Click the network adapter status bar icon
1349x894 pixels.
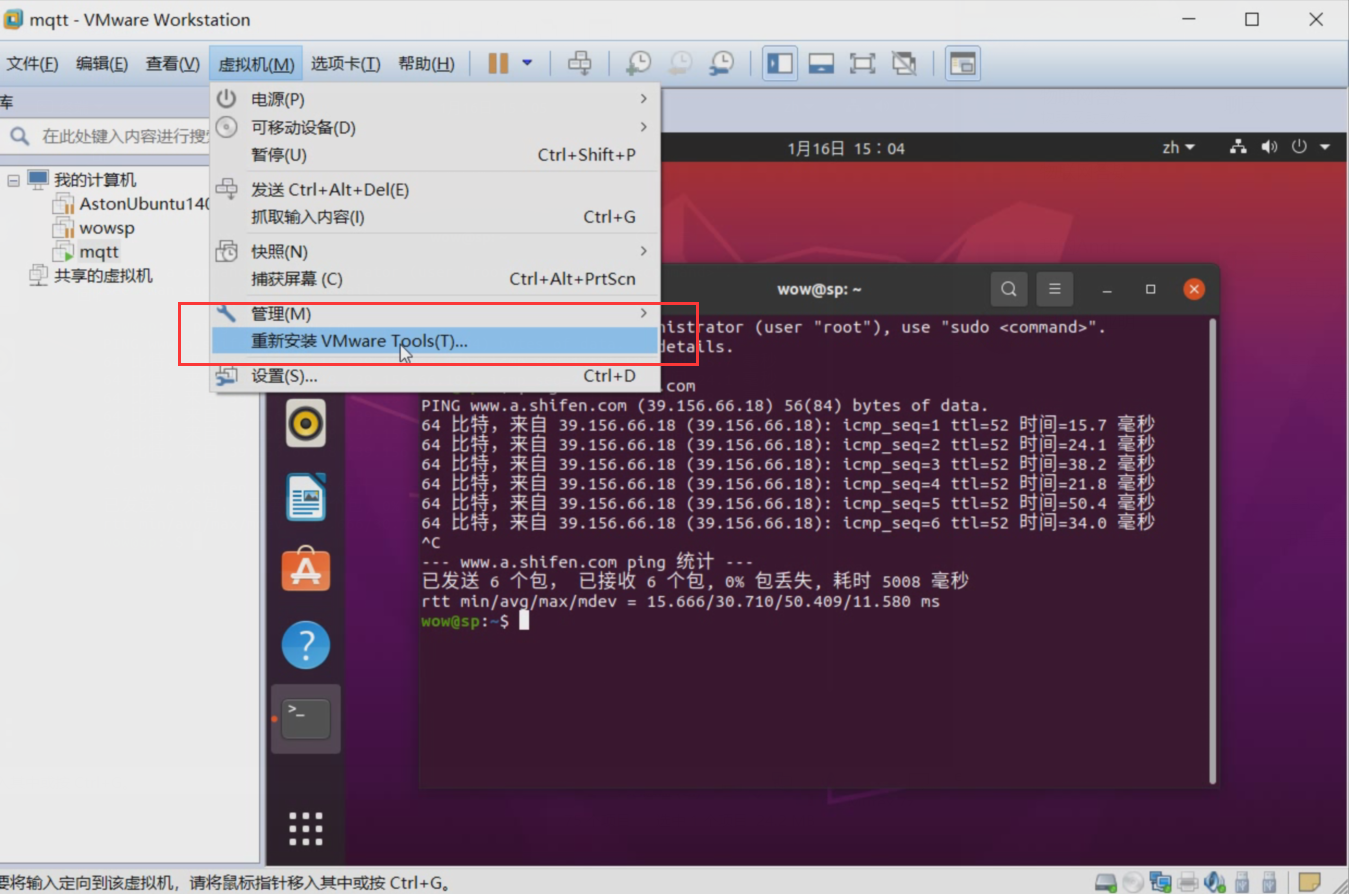[x=1160, y=882]
